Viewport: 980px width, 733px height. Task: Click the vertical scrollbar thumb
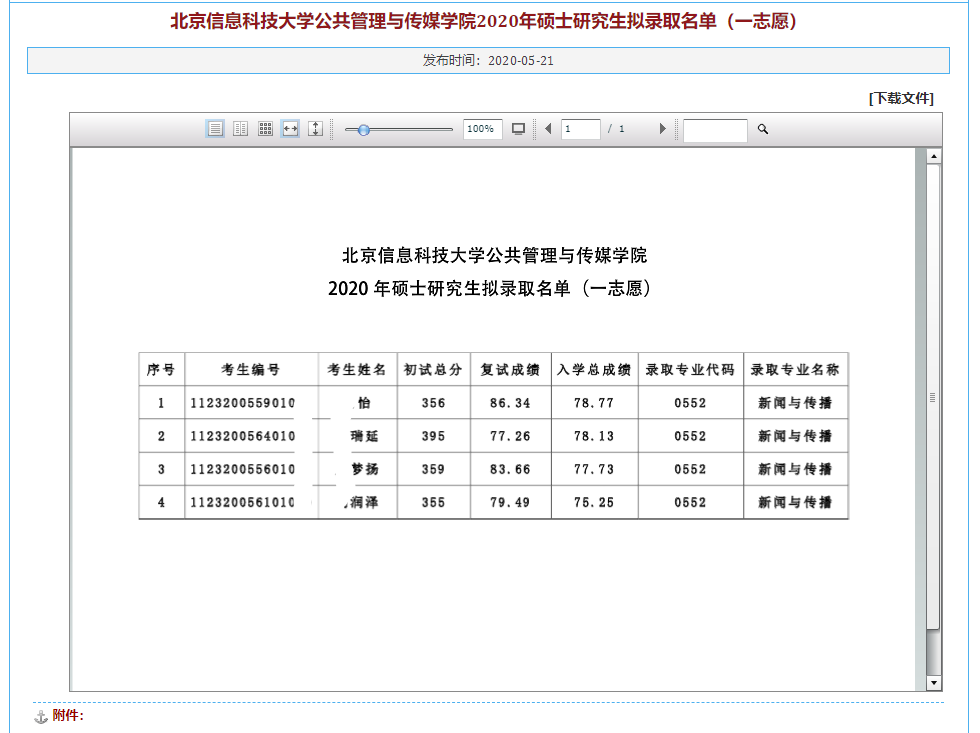[933, 396]
